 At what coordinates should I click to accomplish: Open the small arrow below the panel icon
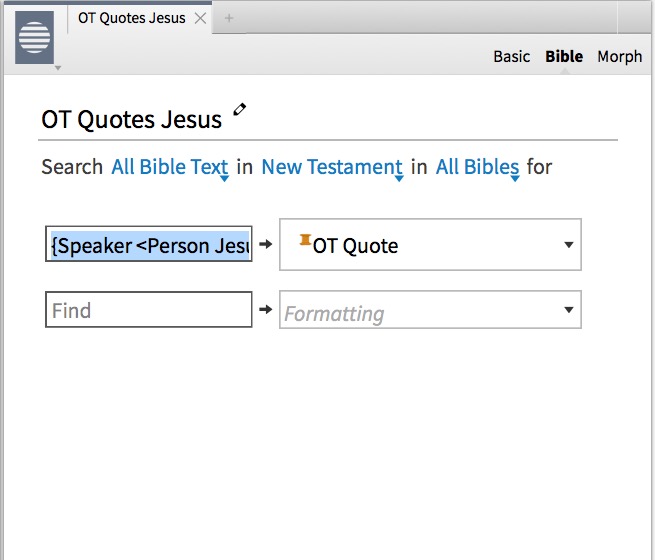[x=58, y=68]
